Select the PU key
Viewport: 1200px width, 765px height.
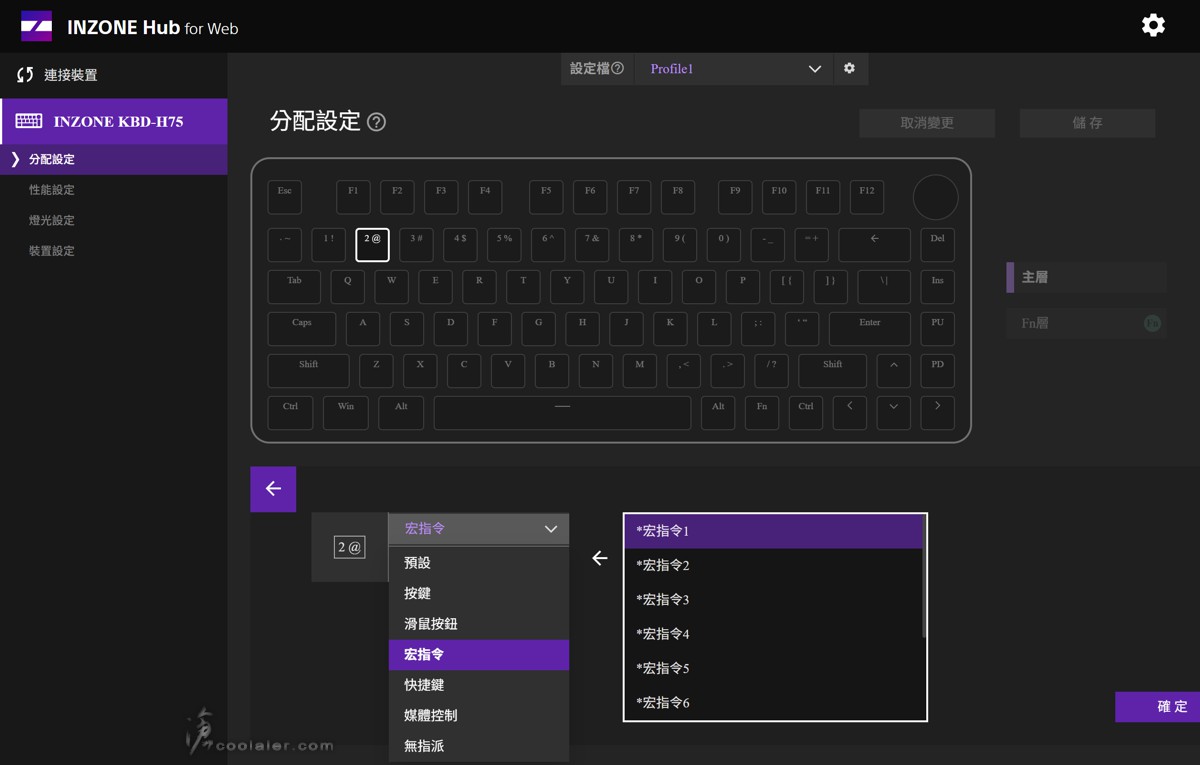[937, 328]
